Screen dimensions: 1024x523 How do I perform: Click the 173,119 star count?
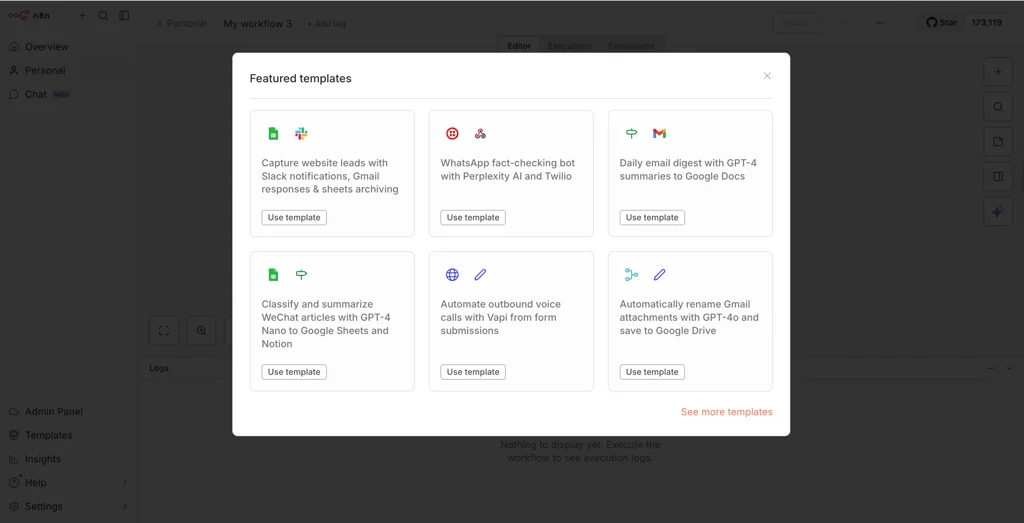click(x=987, y=23)
